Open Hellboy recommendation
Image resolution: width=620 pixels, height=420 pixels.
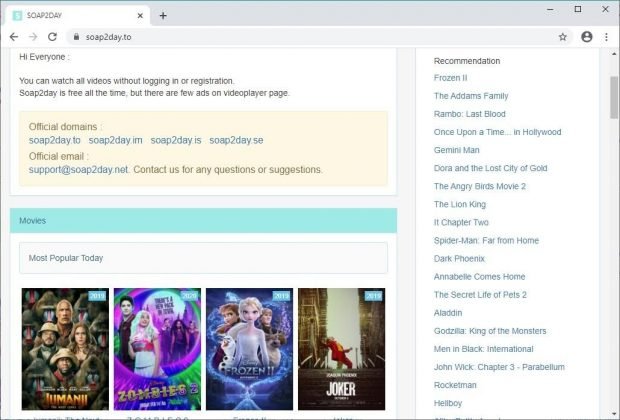tap(448, 403)
